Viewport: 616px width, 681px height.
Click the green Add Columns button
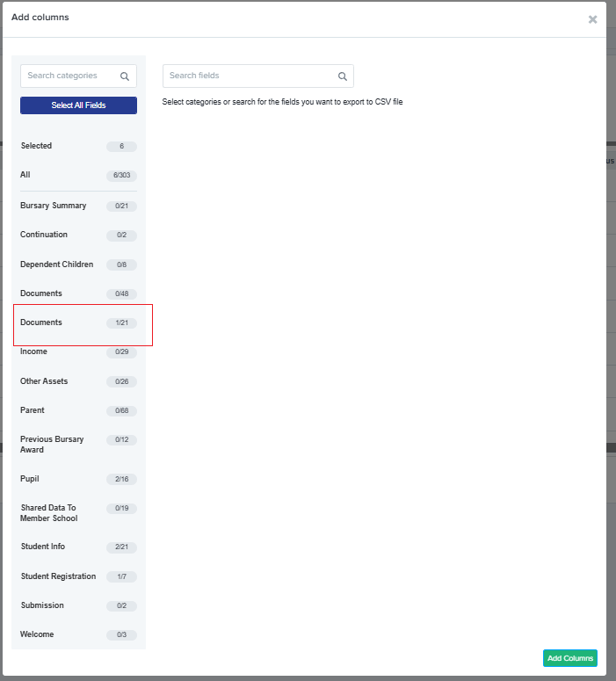click(570, 658)
